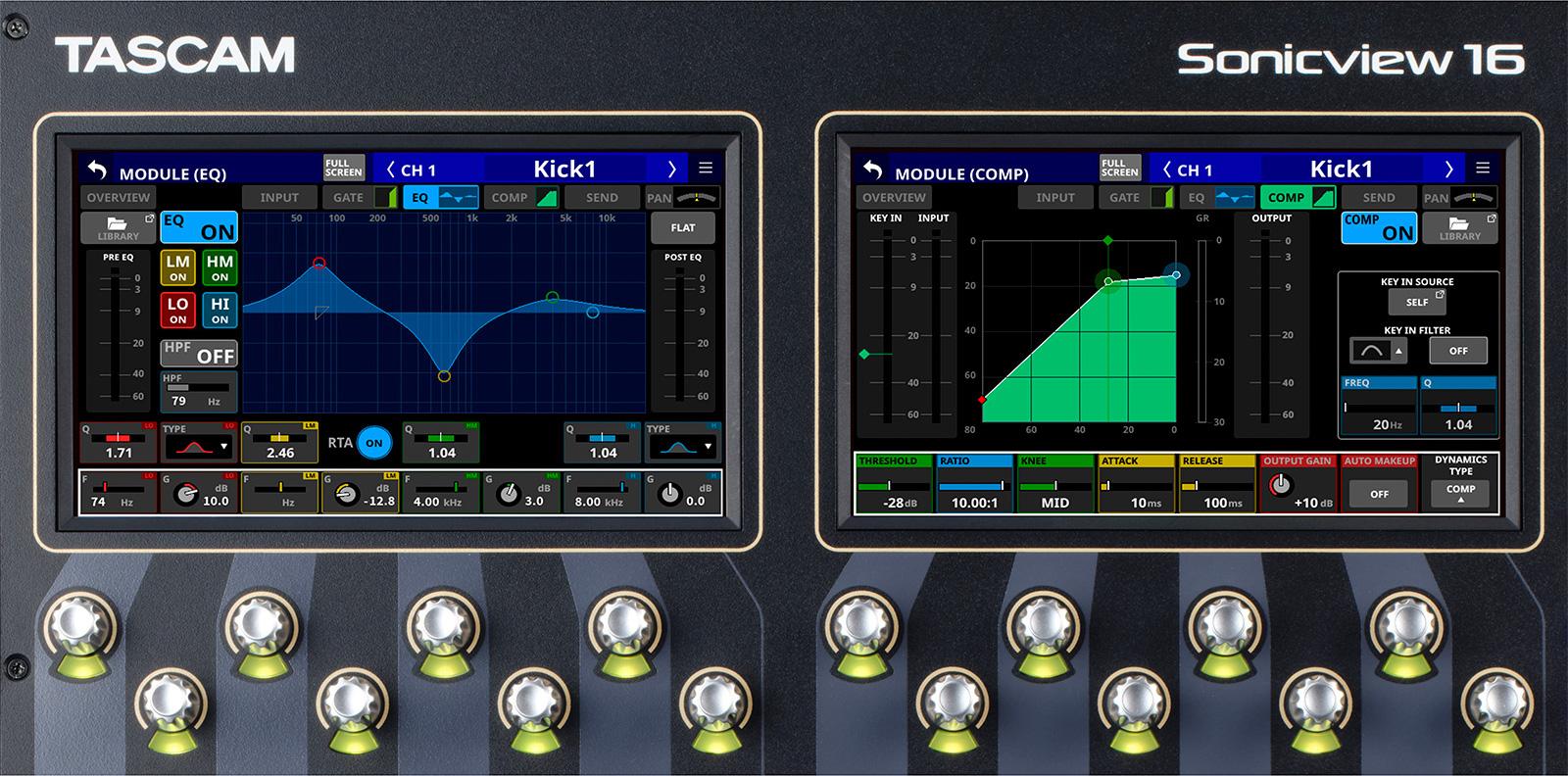Open EQ tab on COMP screen
Image resolution: width=1568 pixels, height=776 pixels.
pos(1217,197)
